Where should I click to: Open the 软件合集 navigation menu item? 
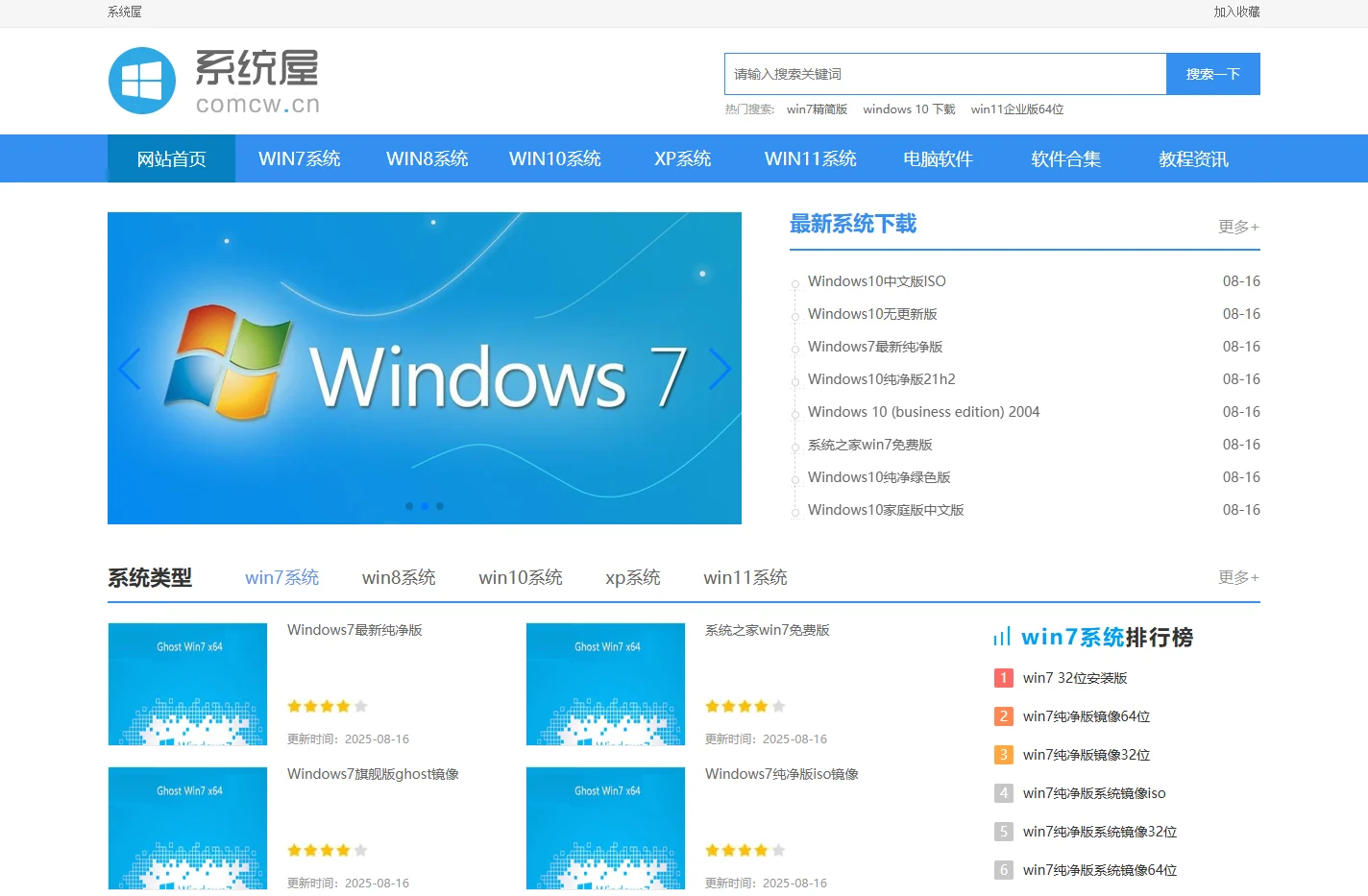(1065, 158)
